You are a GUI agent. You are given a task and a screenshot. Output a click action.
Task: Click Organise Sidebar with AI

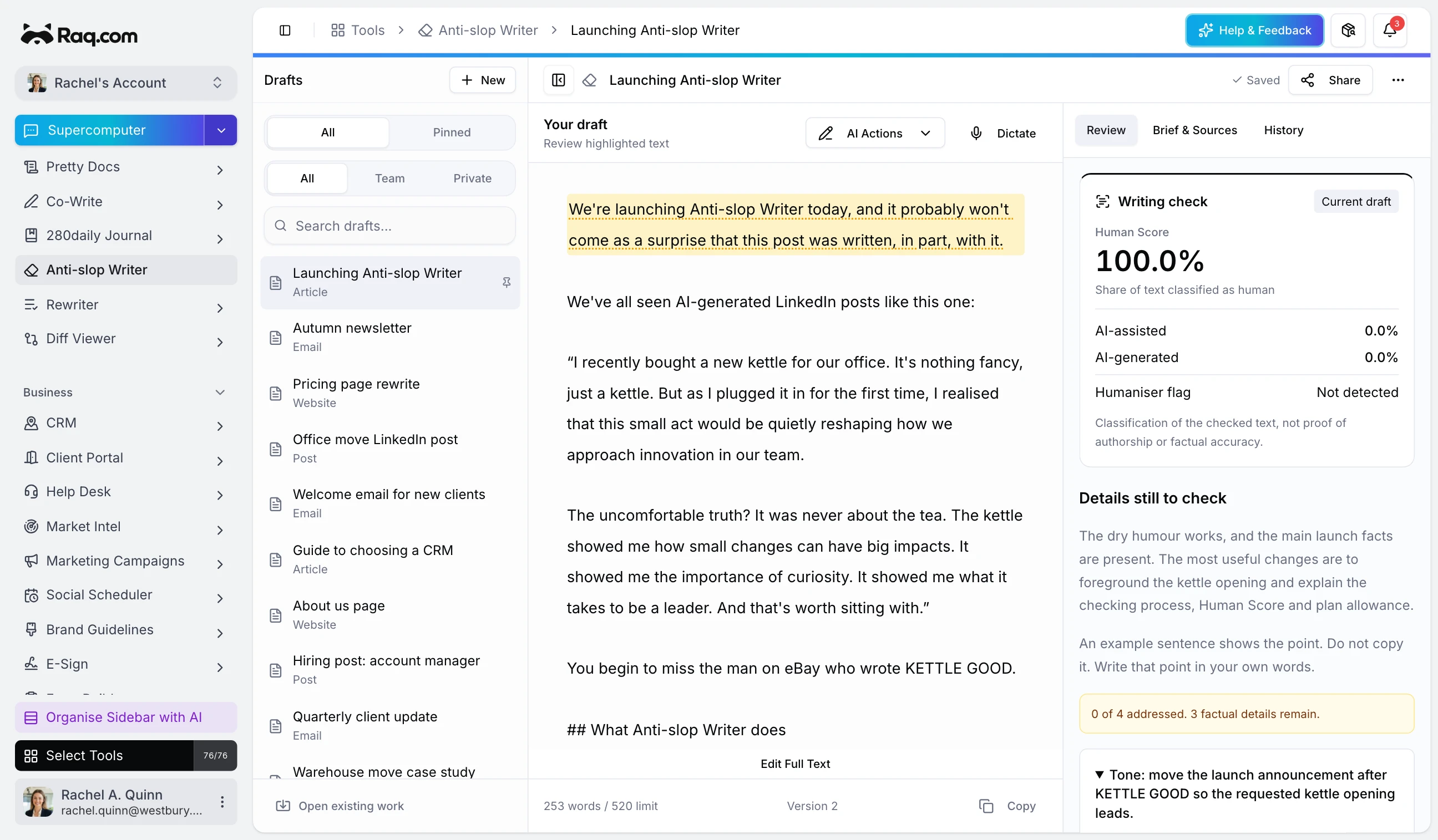pyautogui.click(x=125, y=717)
